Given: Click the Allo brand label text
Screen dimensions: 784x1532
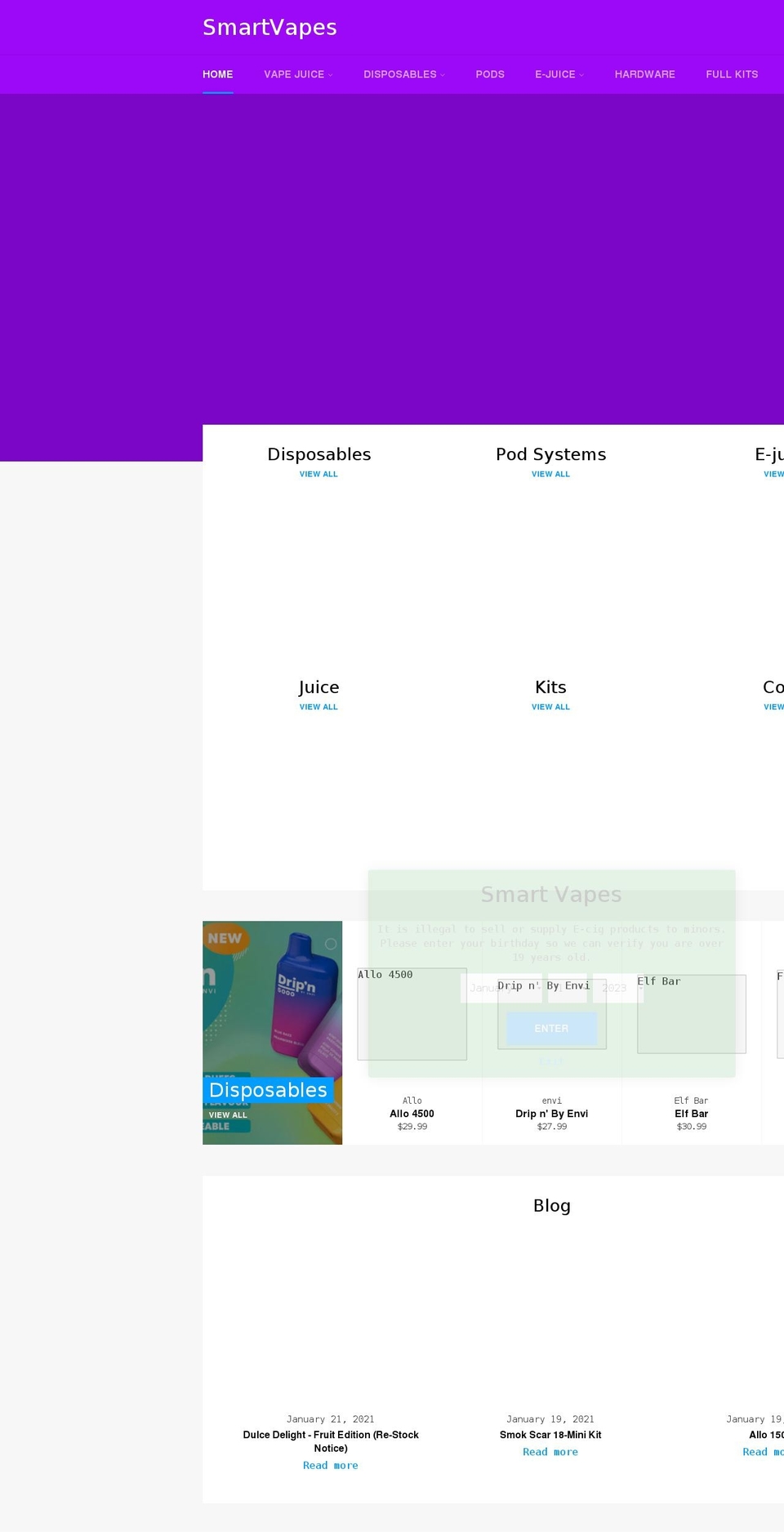Looking at the screenshot, I should (412, 1101).
